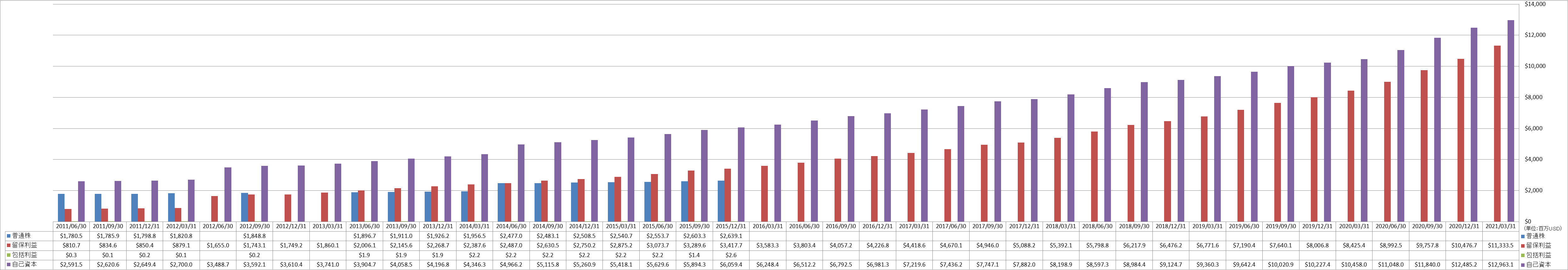Click the $2,591.5 cell in 自己資本 row

[x=71, y=265]
